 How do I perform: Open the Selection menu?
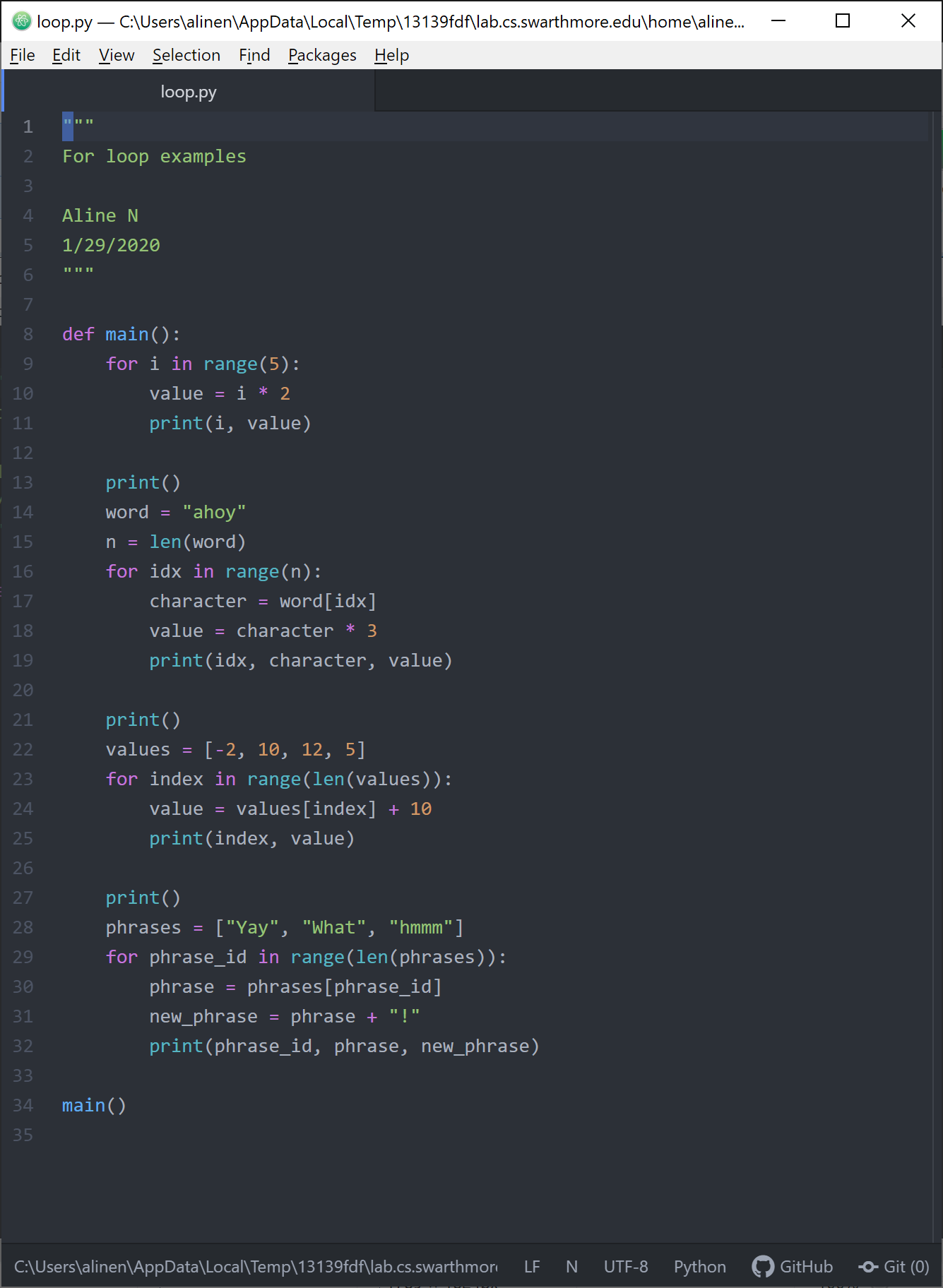[x=186, y=55]
